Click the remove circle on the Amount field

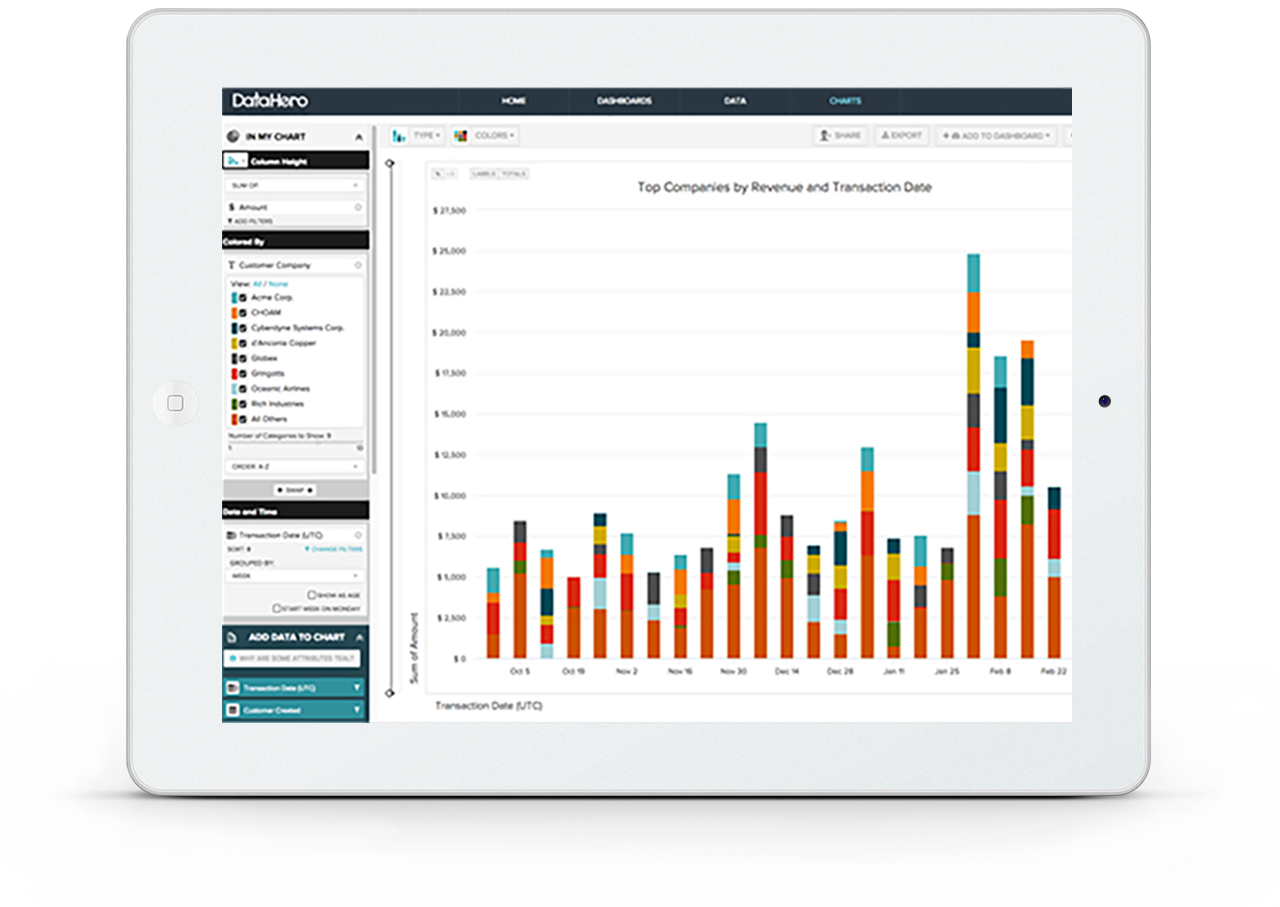358,207
